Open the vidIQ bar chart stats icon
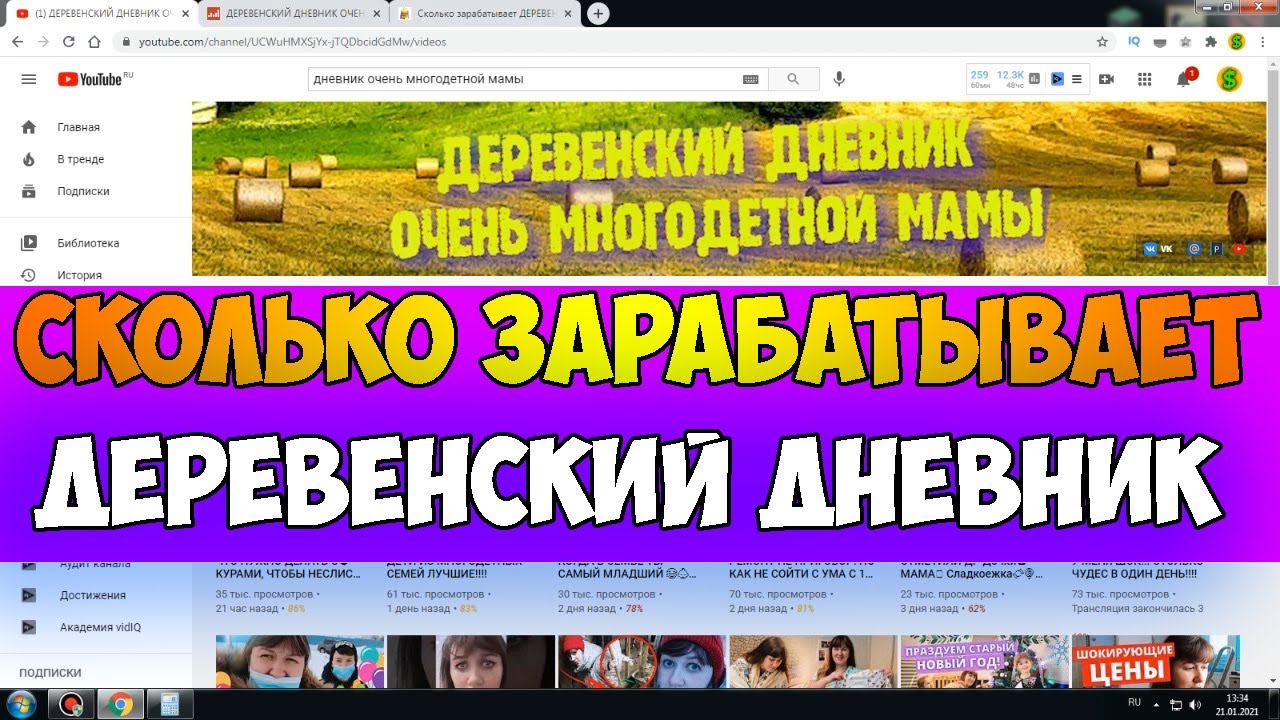This screenshot has height=720, width=1280. click(1034, 79)
